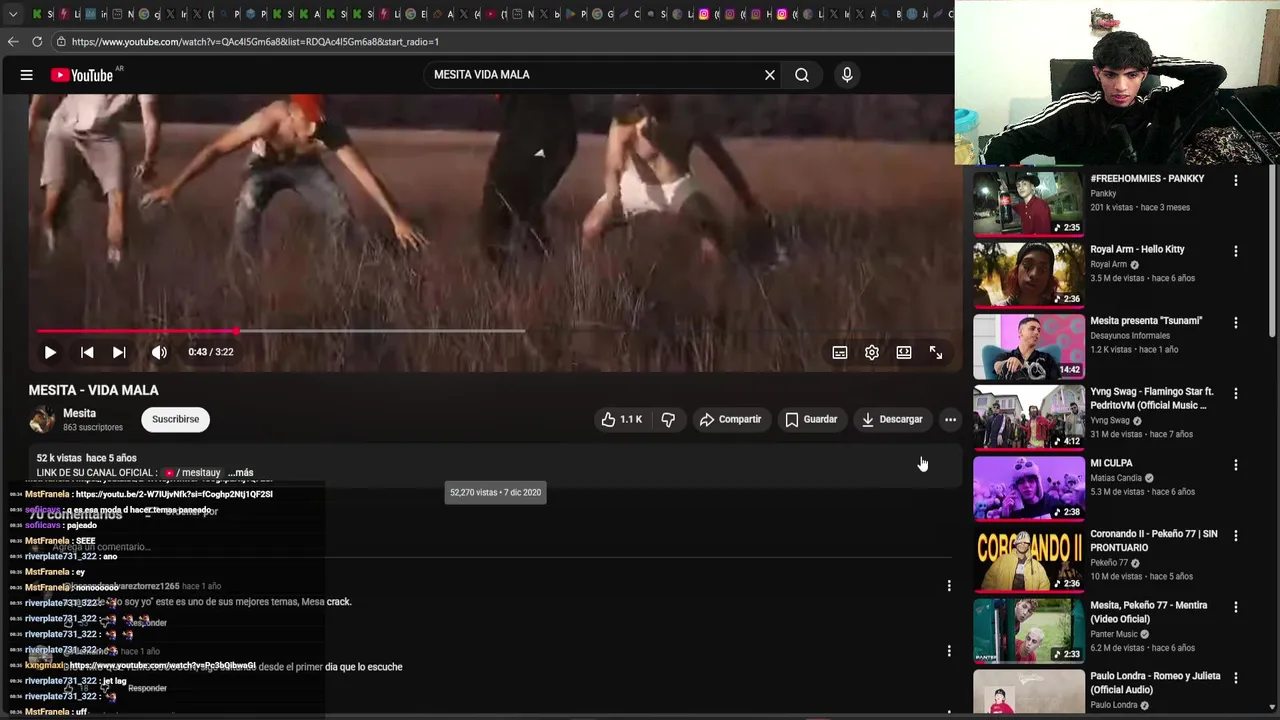Viewport: 1280px width, 720px height.
Task: Open Mesita channel avatar
Action: tap(42, 419)
